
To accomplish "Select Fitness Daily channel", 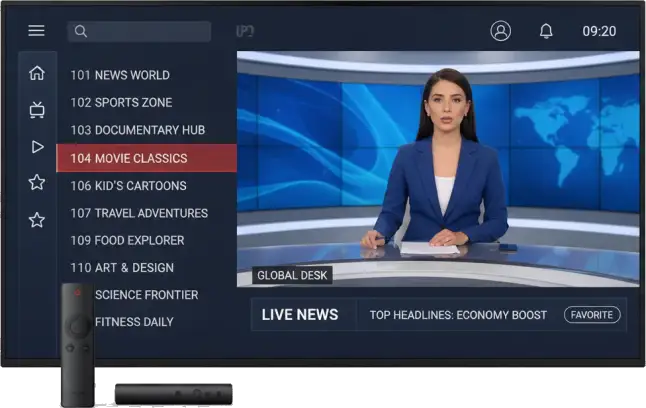I will [134, 322].
